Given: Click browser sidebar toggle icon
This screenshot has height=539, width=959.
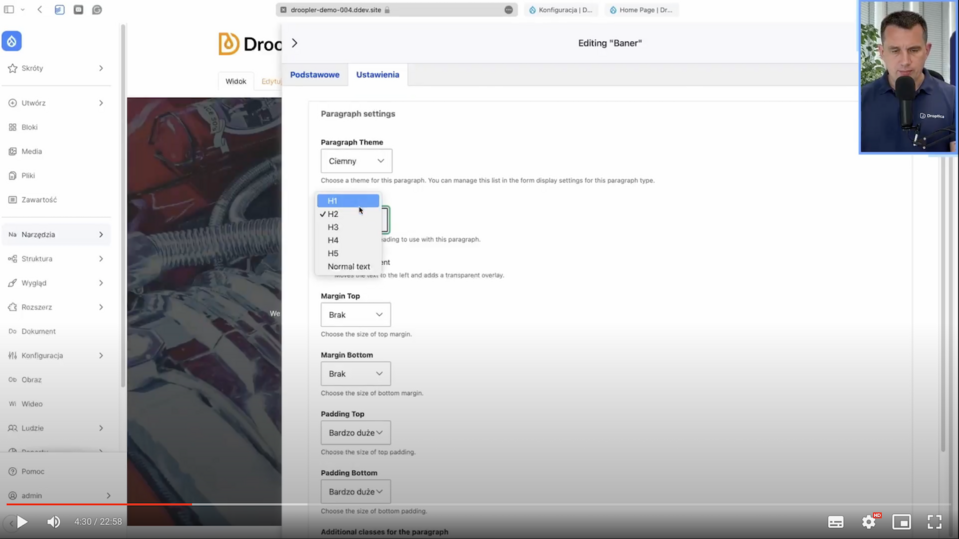Looking at the screenshot, I should [9, 10].
